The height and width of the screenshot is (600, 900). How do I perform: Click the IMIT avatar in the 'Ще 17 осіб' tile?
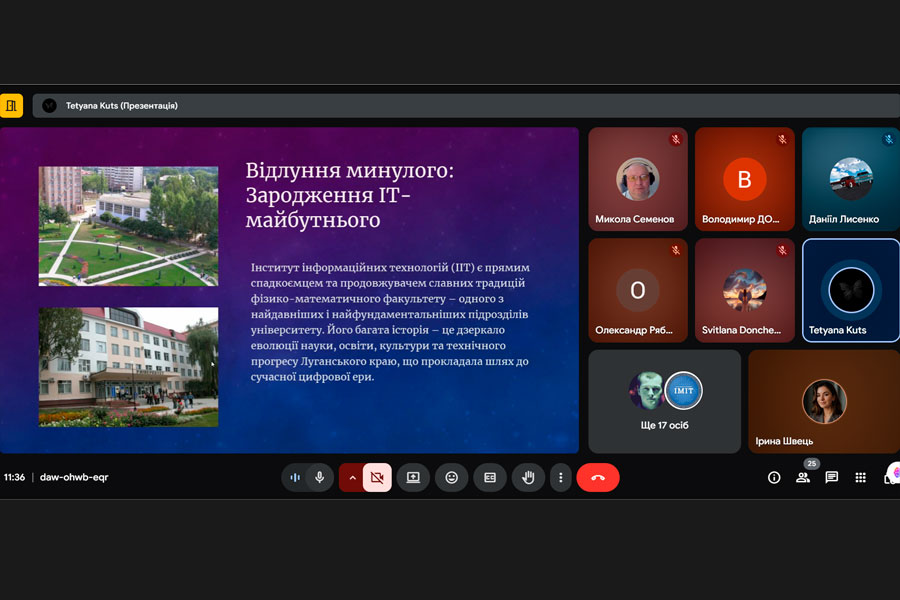(683, 390)
